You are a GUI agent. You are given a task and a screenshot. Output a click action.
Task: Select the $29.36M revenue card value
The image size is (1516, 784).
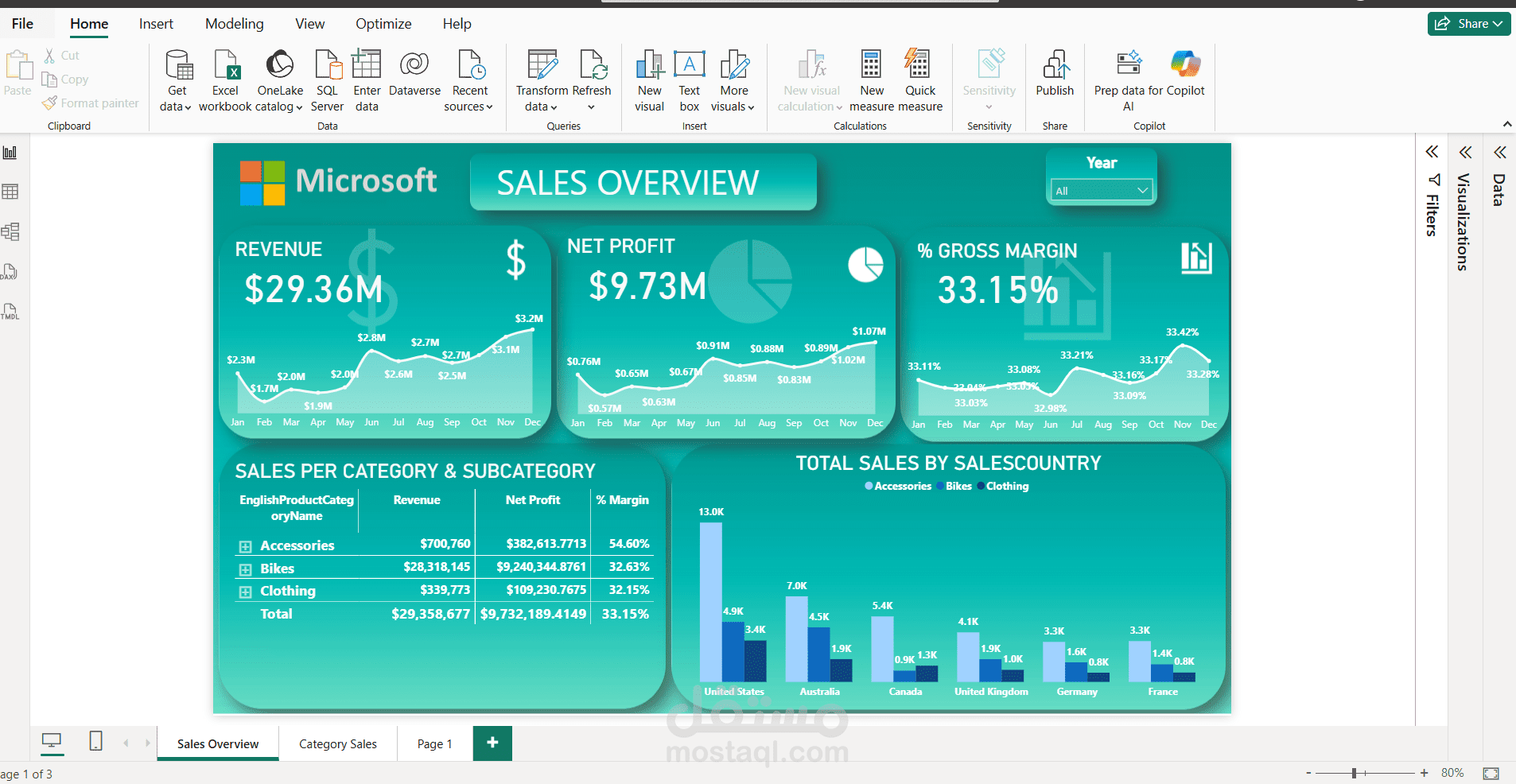click(x=314, y=289)
